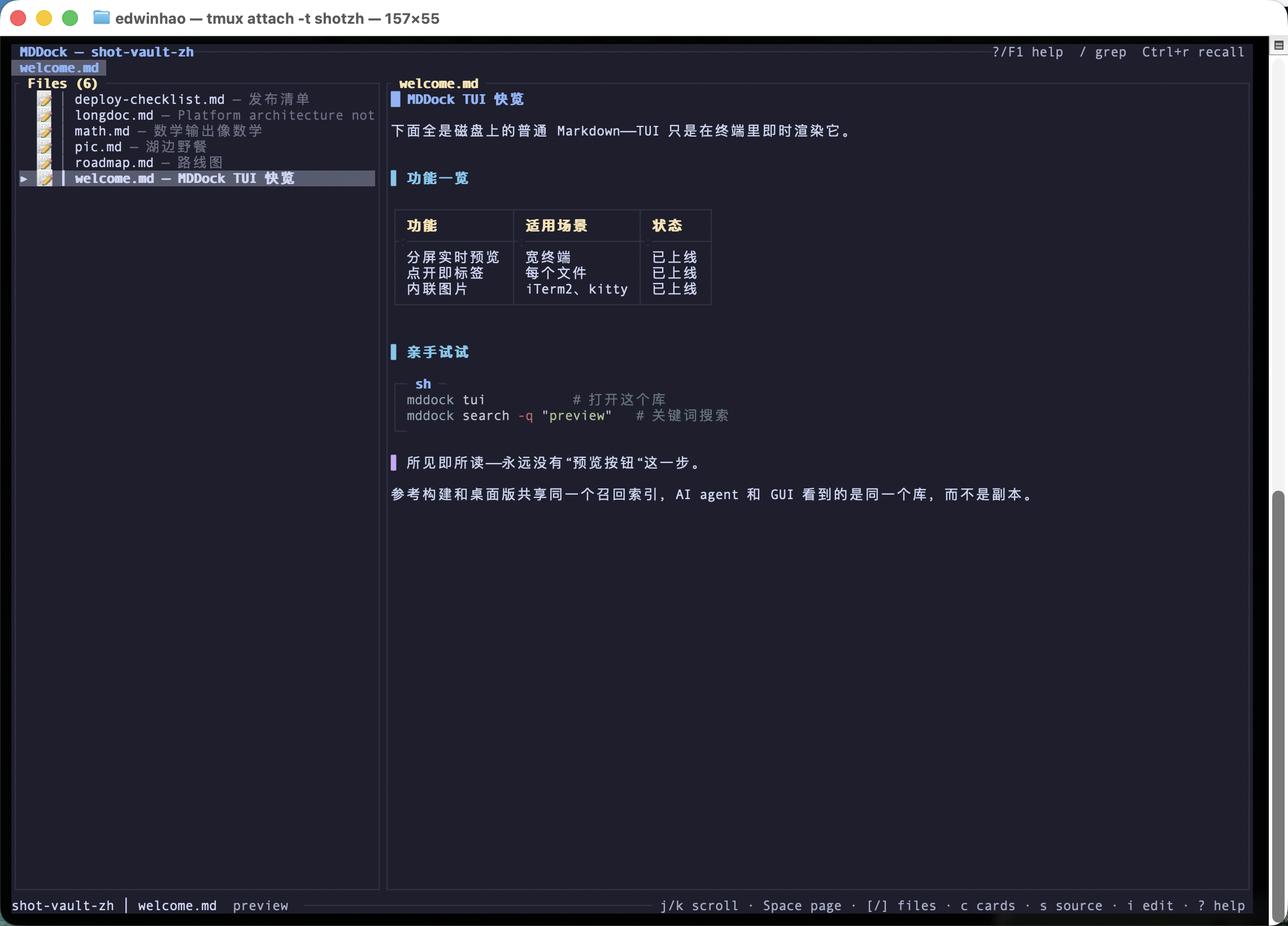Screen dimensions: 1288x926
Task: Open longdoc.md in the file list
Action: coord(224,115)
